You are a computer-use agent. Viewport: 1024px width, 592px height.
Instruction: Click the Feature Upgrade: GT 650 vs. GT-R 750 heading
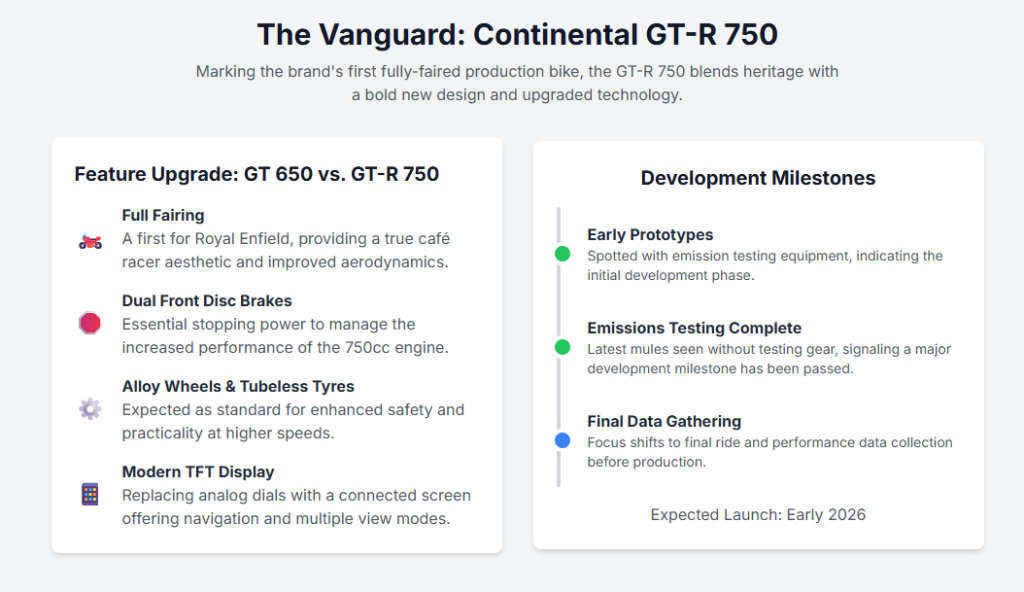[x=257, y=174]
